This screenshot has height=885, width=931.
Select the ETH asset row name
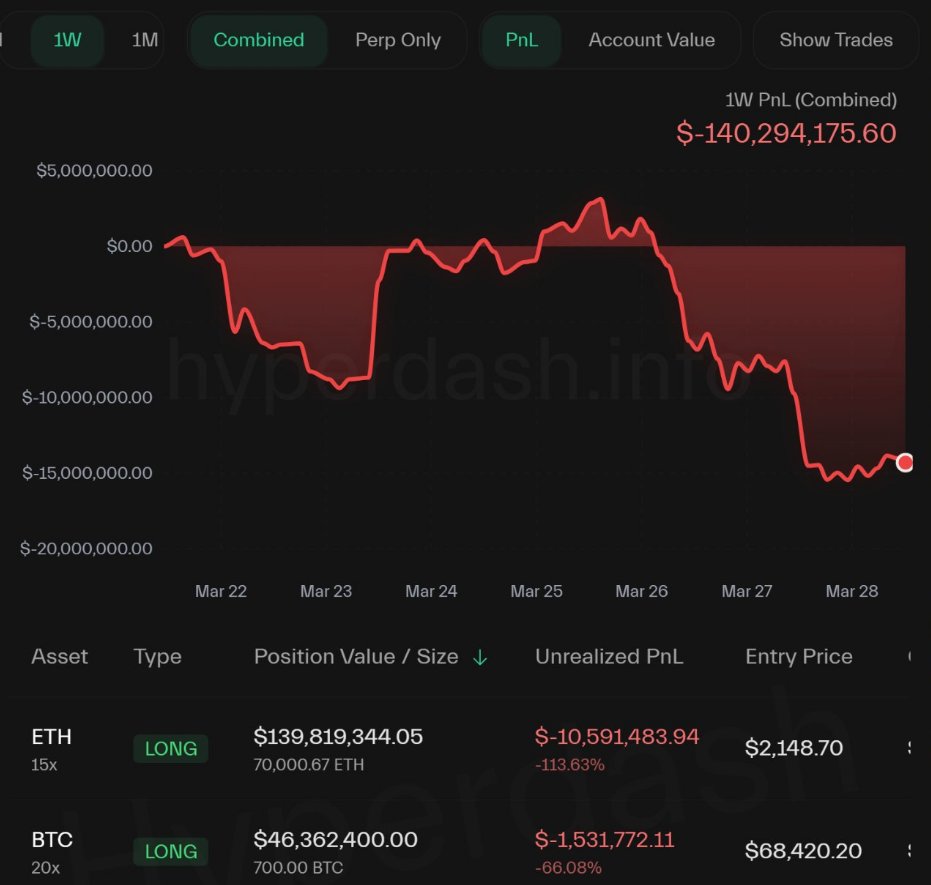(x=52, y=737)
